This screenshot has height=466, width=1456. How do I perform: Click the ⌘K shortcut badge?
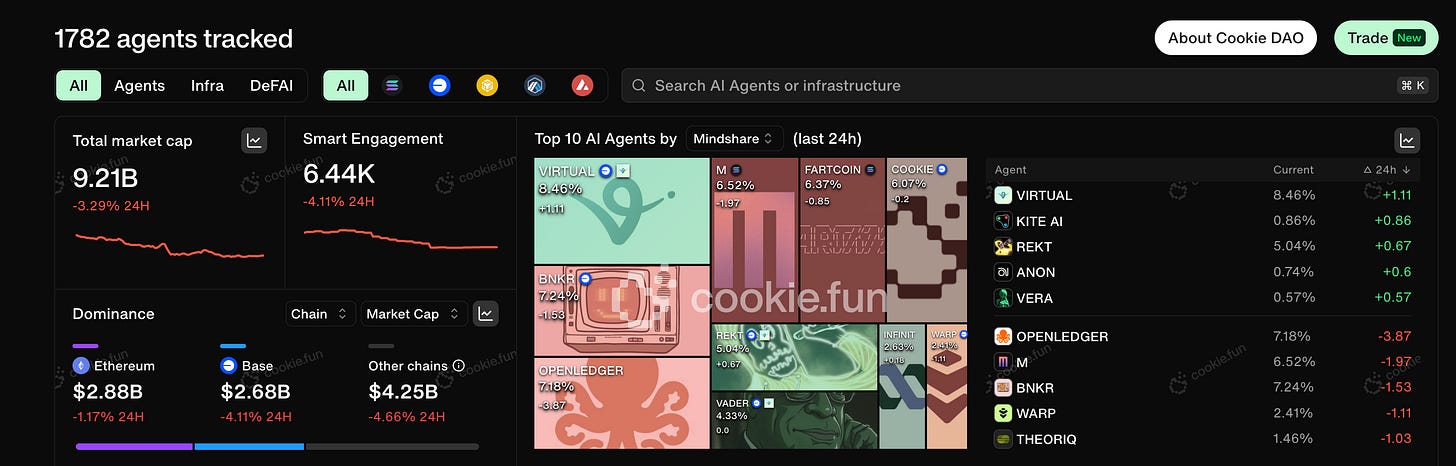click(1412, 86)
